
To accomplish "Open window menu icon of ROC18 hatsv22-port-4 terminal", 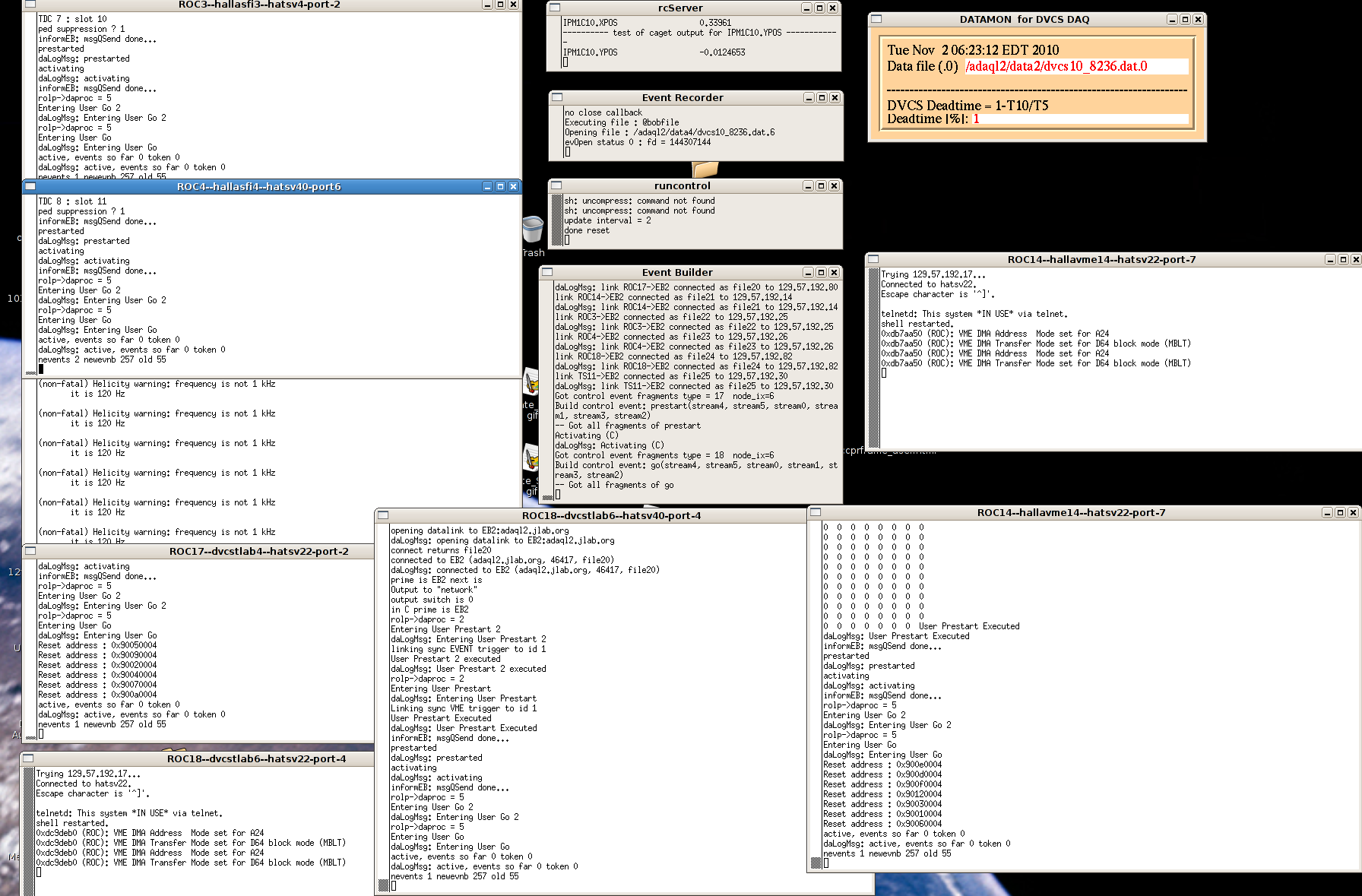I will 28,758.
